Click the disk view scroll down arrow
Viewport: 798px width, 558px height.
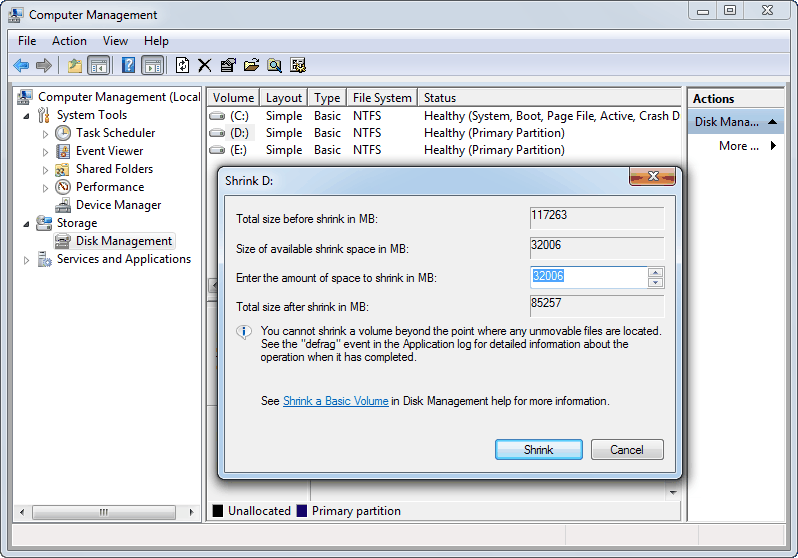point(673,492)
